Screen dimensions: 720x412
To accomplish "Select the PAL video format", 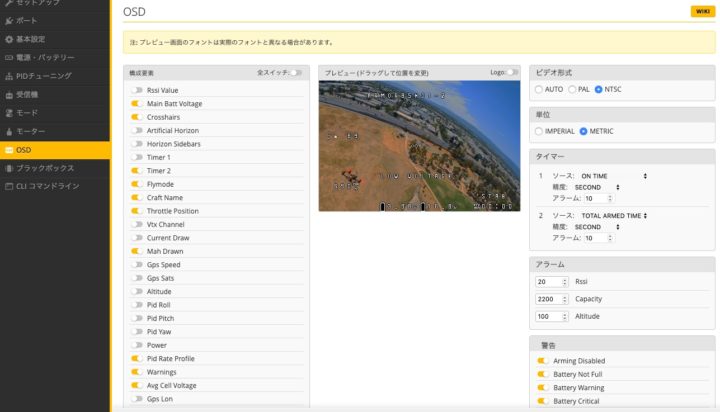I will click(572, 90).
